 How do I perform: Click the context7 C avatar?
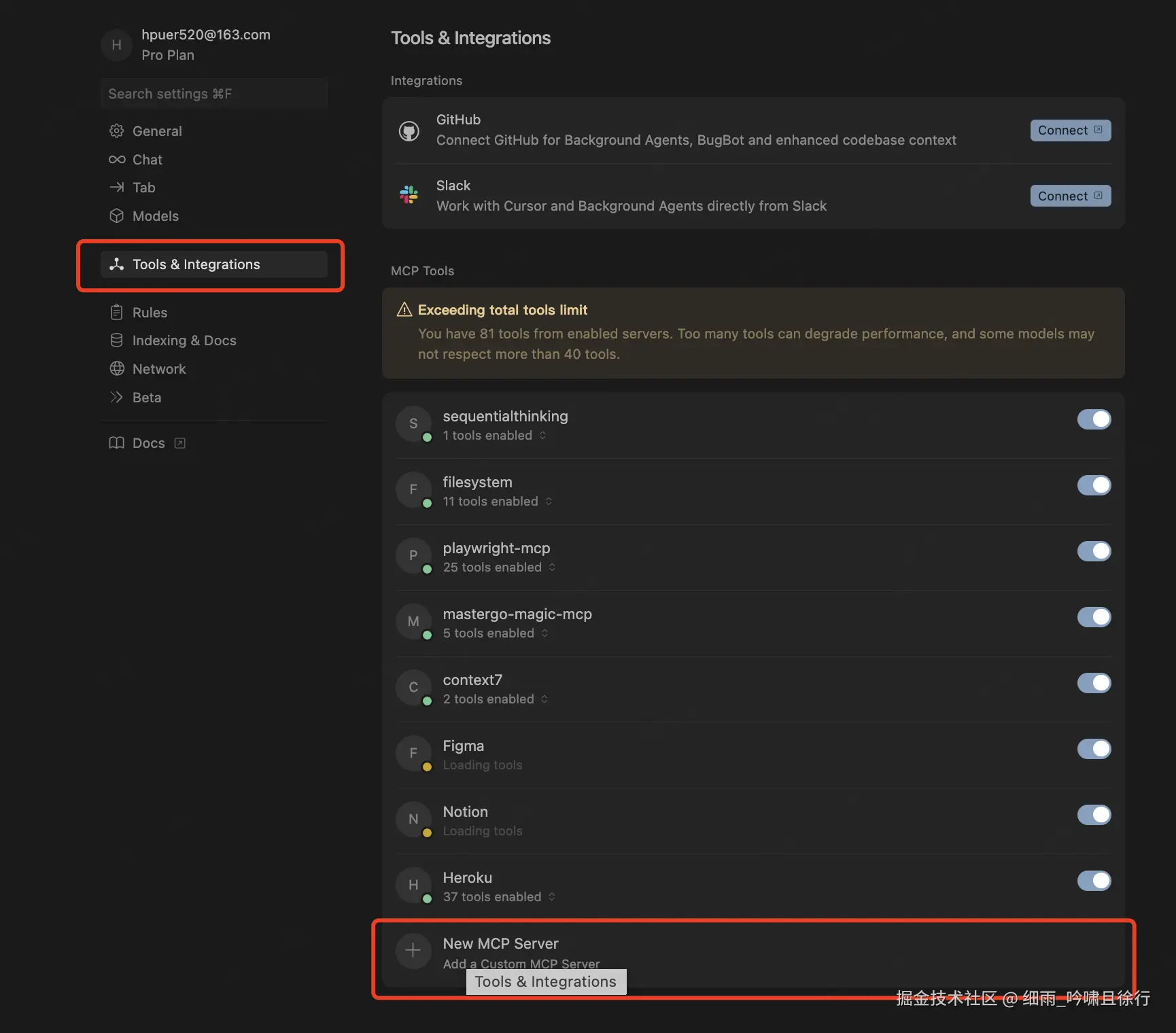pos(413,687)
